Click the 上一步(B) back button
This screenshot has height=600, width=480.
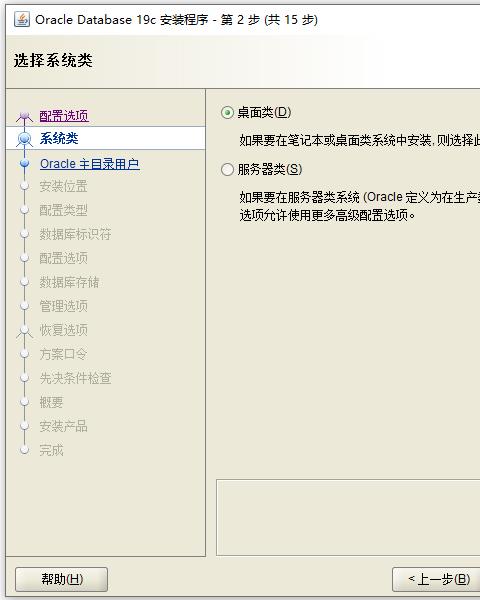point(437,579)
